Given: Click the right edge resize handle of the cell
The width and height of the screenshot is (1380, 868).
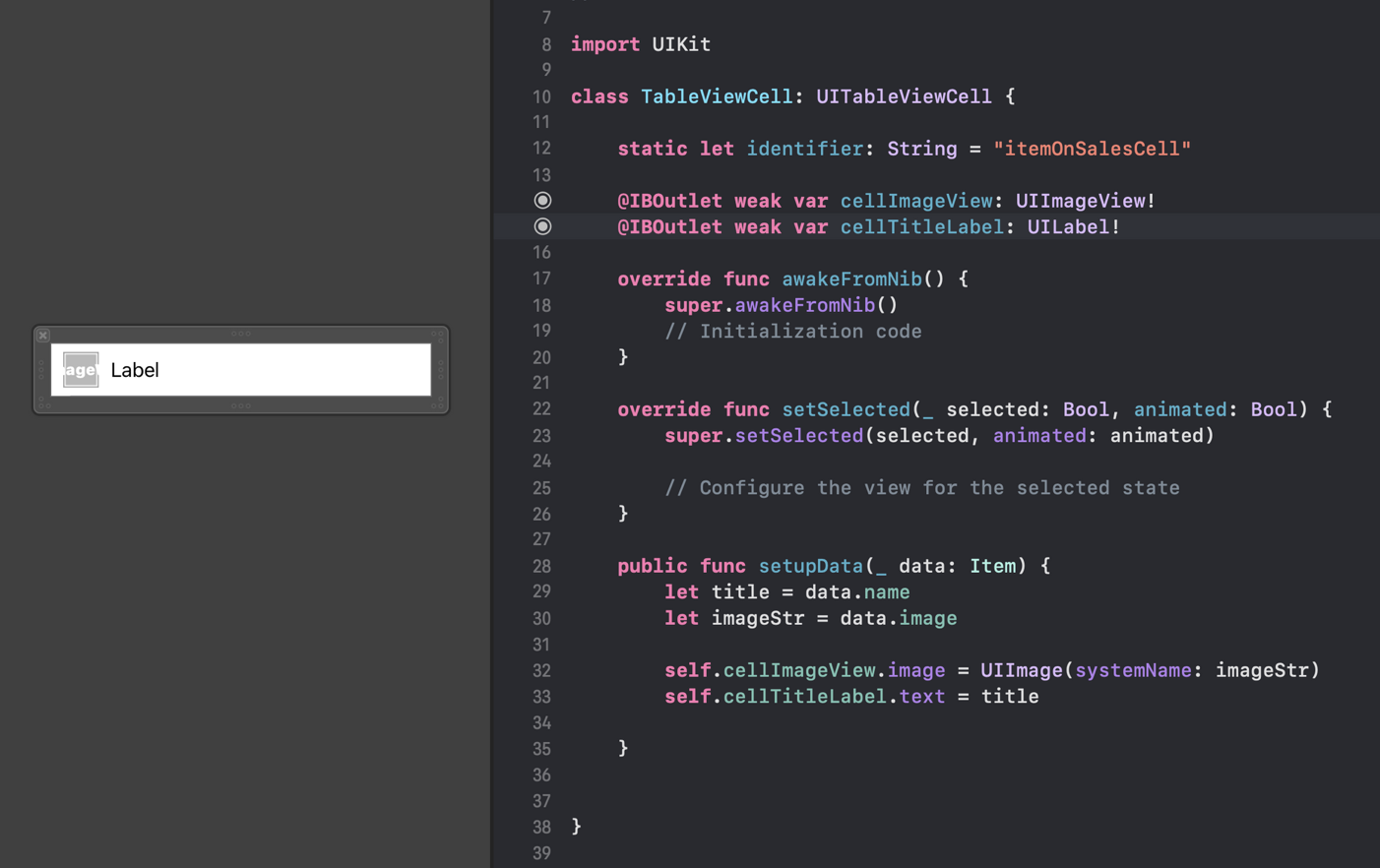Looking at the screenshot, I should (440, 370).
